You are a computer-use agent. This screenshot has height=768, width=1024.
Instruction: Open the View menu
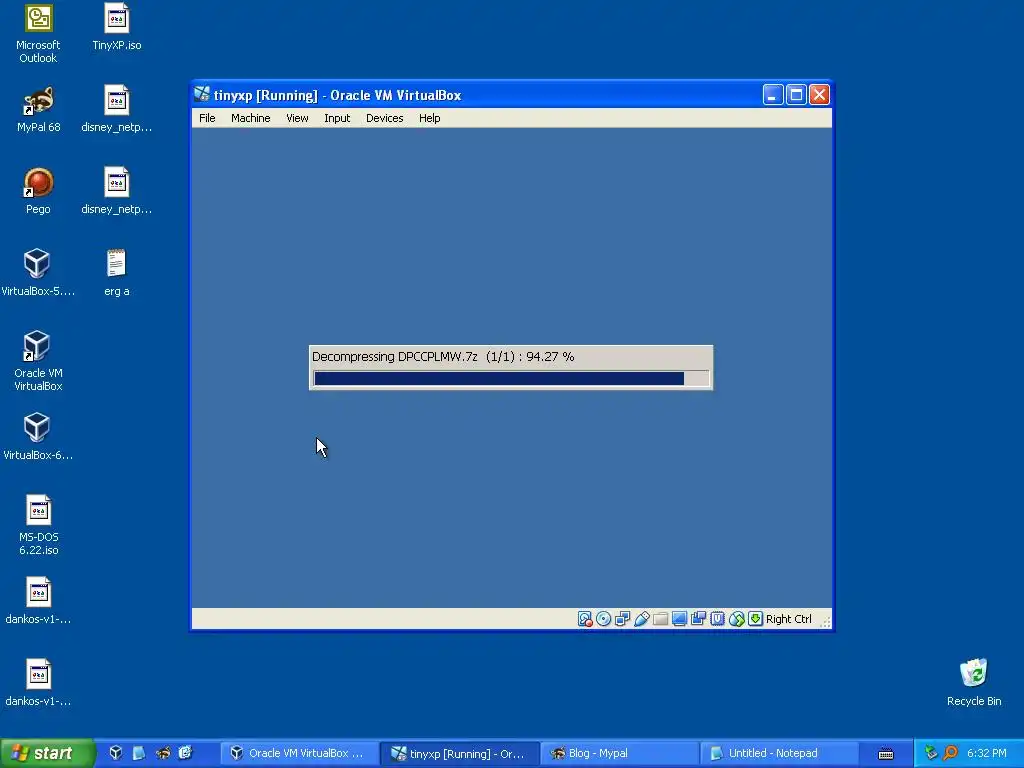[x=297, y=118]
